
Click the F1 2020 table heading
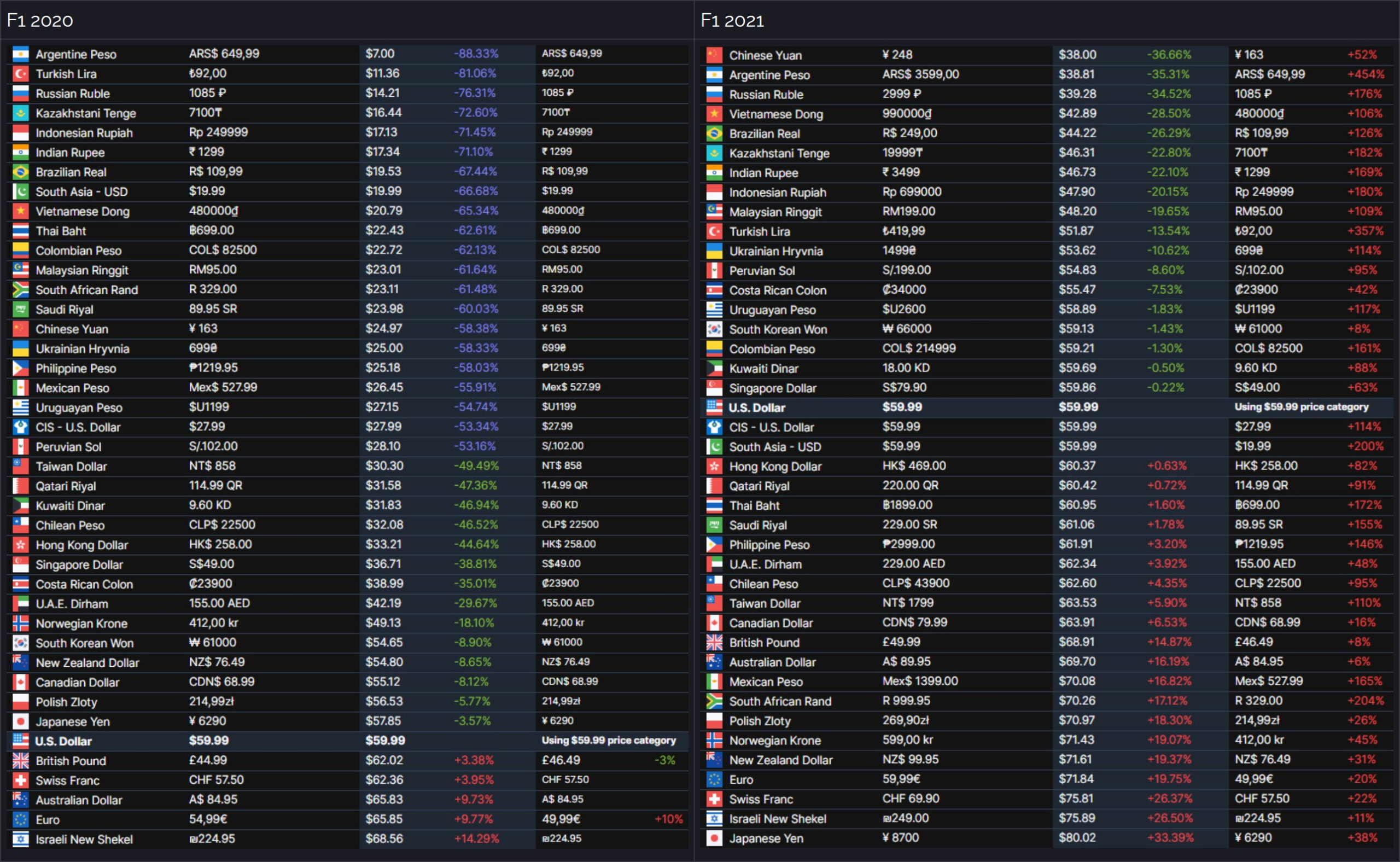click(40, 21)
